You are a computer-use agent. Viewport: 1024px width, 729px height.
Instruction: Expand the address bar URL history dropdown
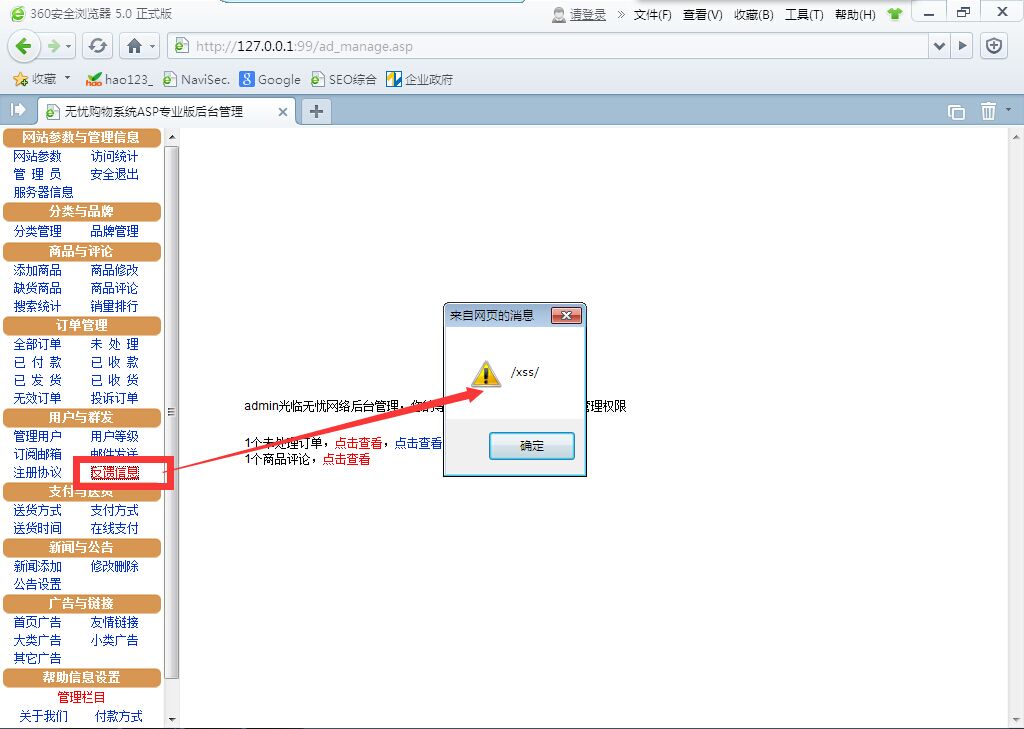[x=939, y=46]
